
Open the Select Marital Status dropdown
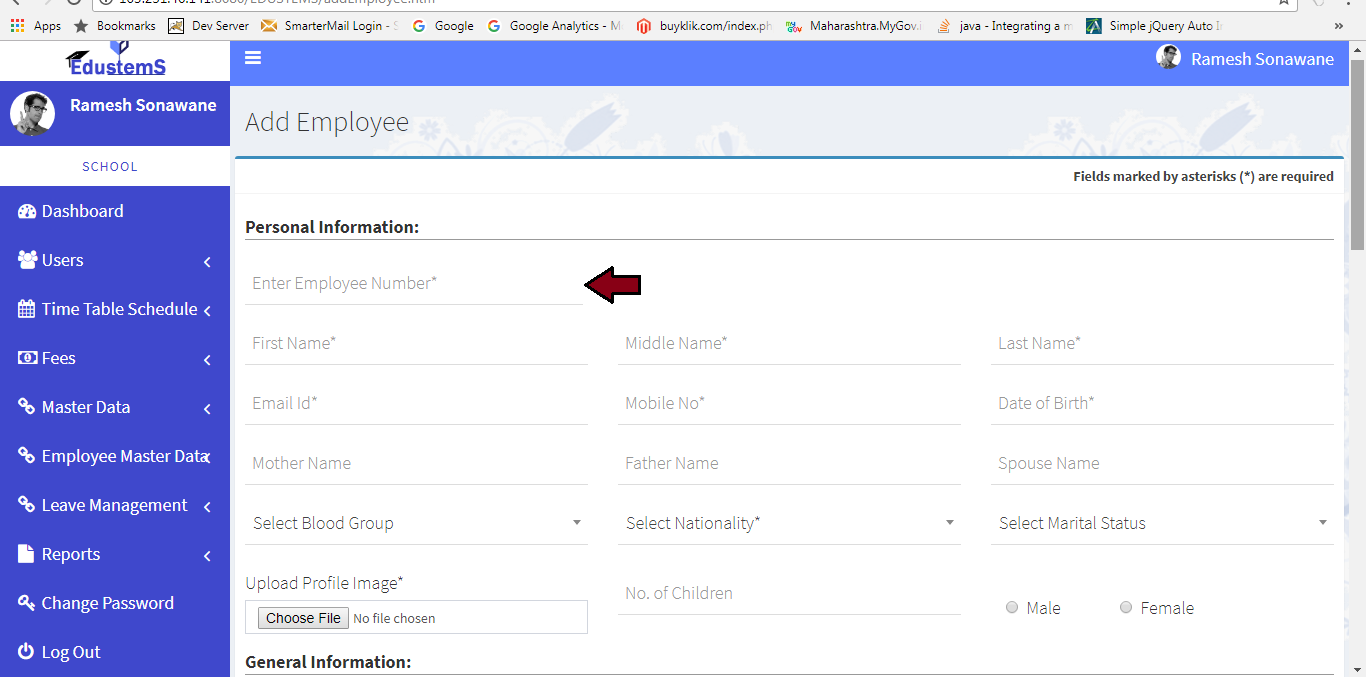[x=1162, y=523]
